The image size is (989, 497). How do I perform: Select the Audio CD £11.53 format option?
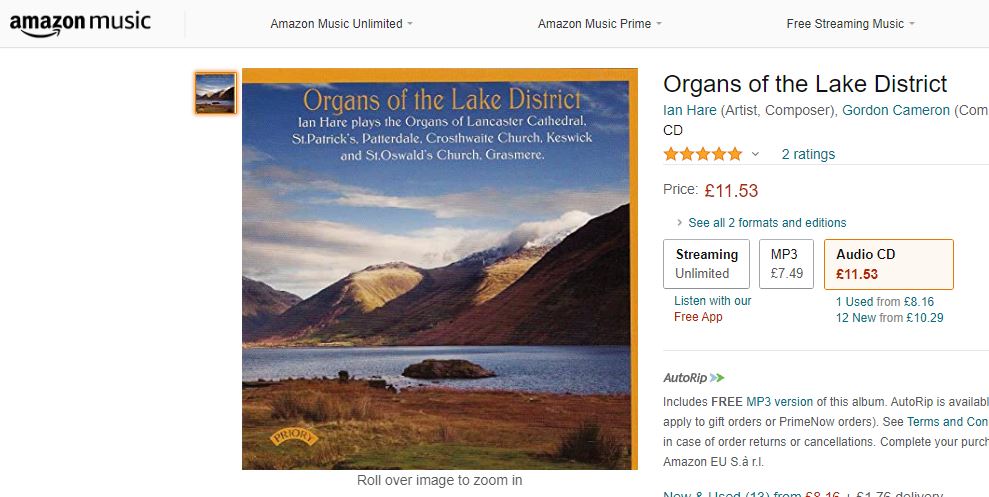[x=889, y=264]
